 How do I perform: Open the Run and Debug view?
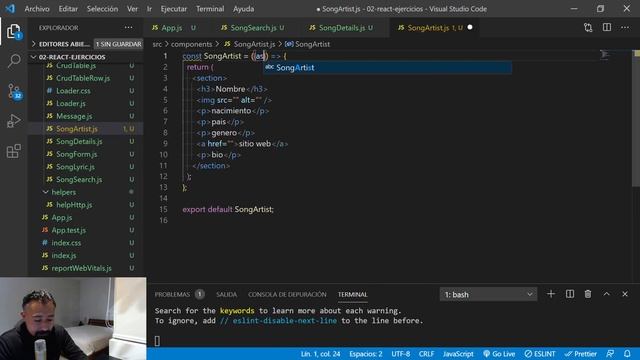coord(13,121)
